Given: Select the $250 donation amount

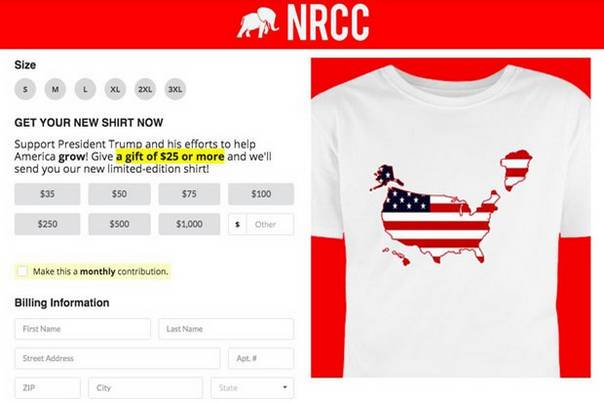Looking at the screenshot, I should click(x=47, y=224).
